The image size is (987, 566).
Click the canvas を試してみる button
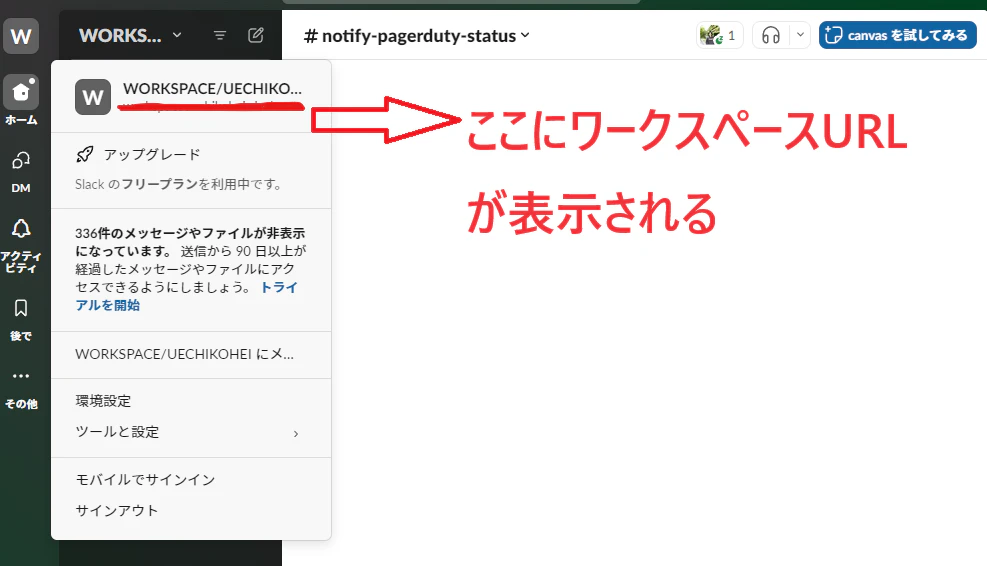pyautogui.click(x=898, y=35)
